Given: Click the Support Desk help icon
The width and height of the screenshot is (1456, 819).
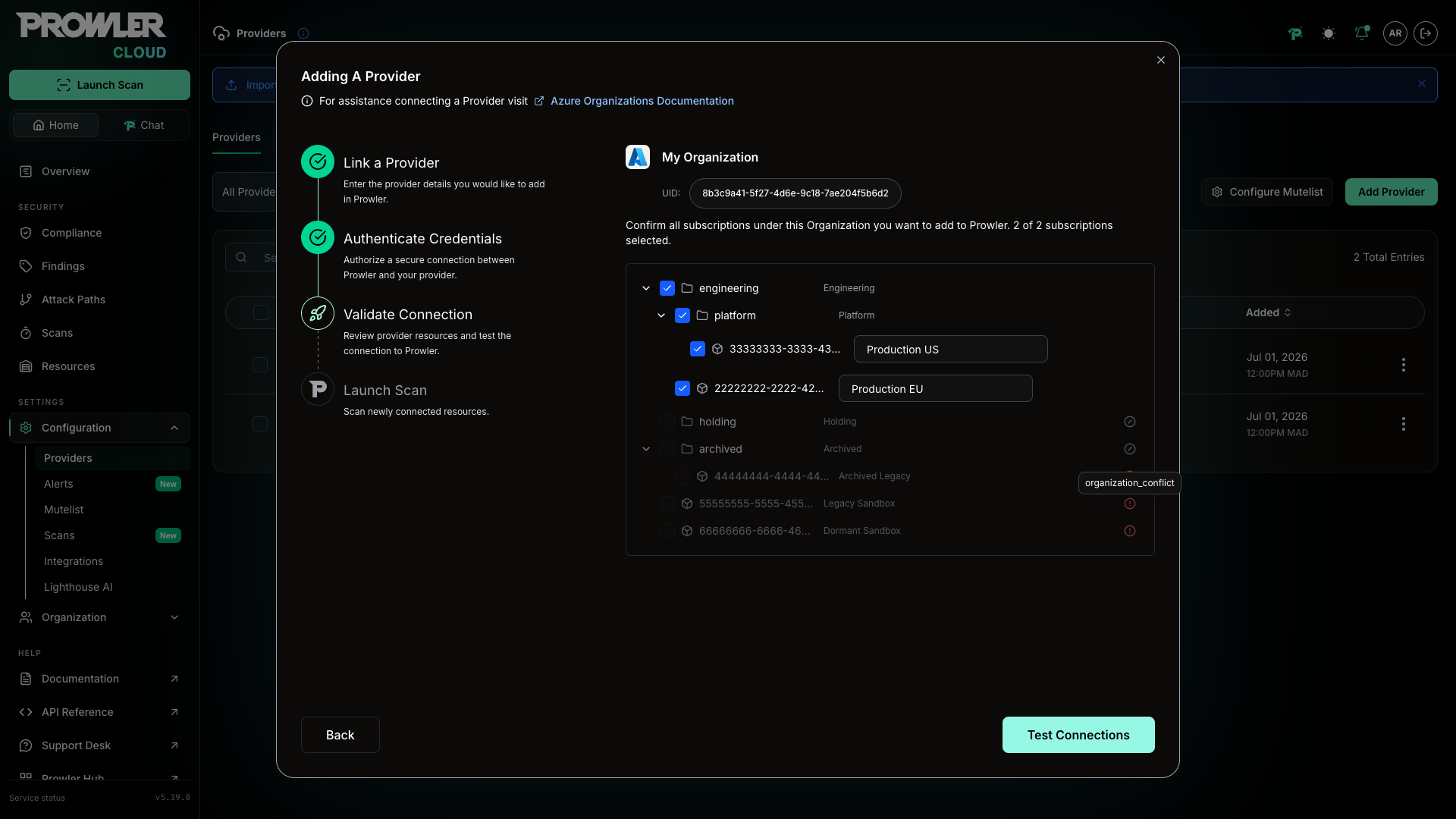Looking at the screenshot, I should [x=26, y=745].
